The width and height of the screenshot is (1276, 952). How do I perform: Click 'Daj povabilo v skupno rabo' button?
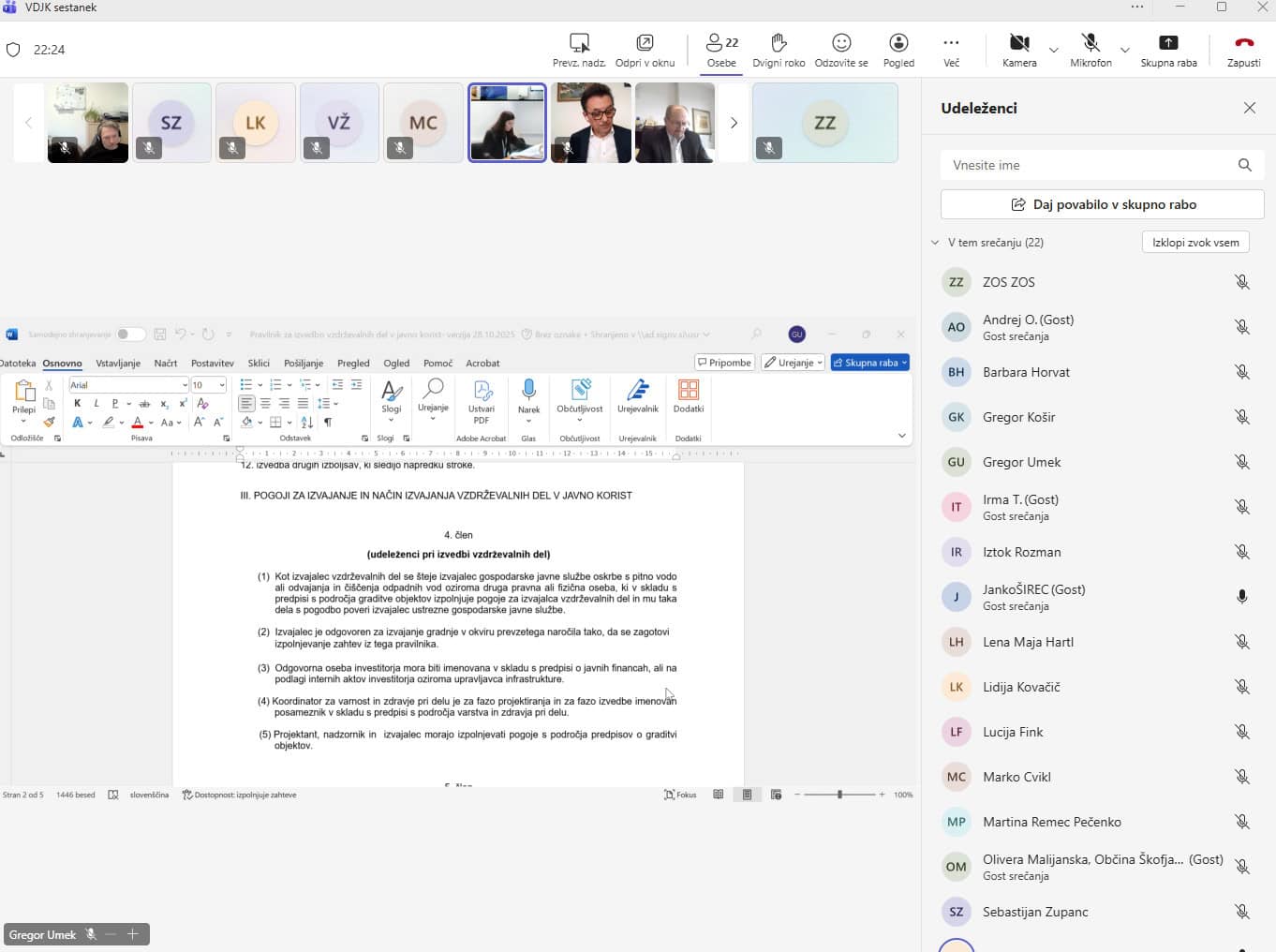pyautogui.click(x=1102, y=204)
